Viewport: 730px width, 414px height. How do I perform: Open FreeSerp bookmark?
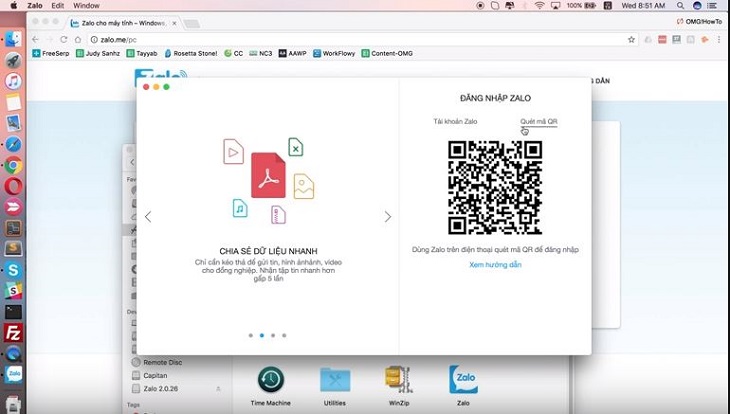coord(51,54)
